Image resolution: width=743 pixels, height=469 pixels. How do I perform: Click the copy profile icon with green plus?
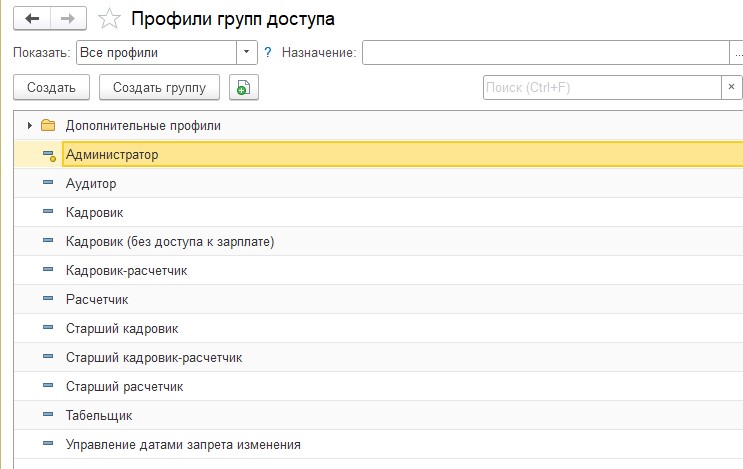click(x=244, y=87)
